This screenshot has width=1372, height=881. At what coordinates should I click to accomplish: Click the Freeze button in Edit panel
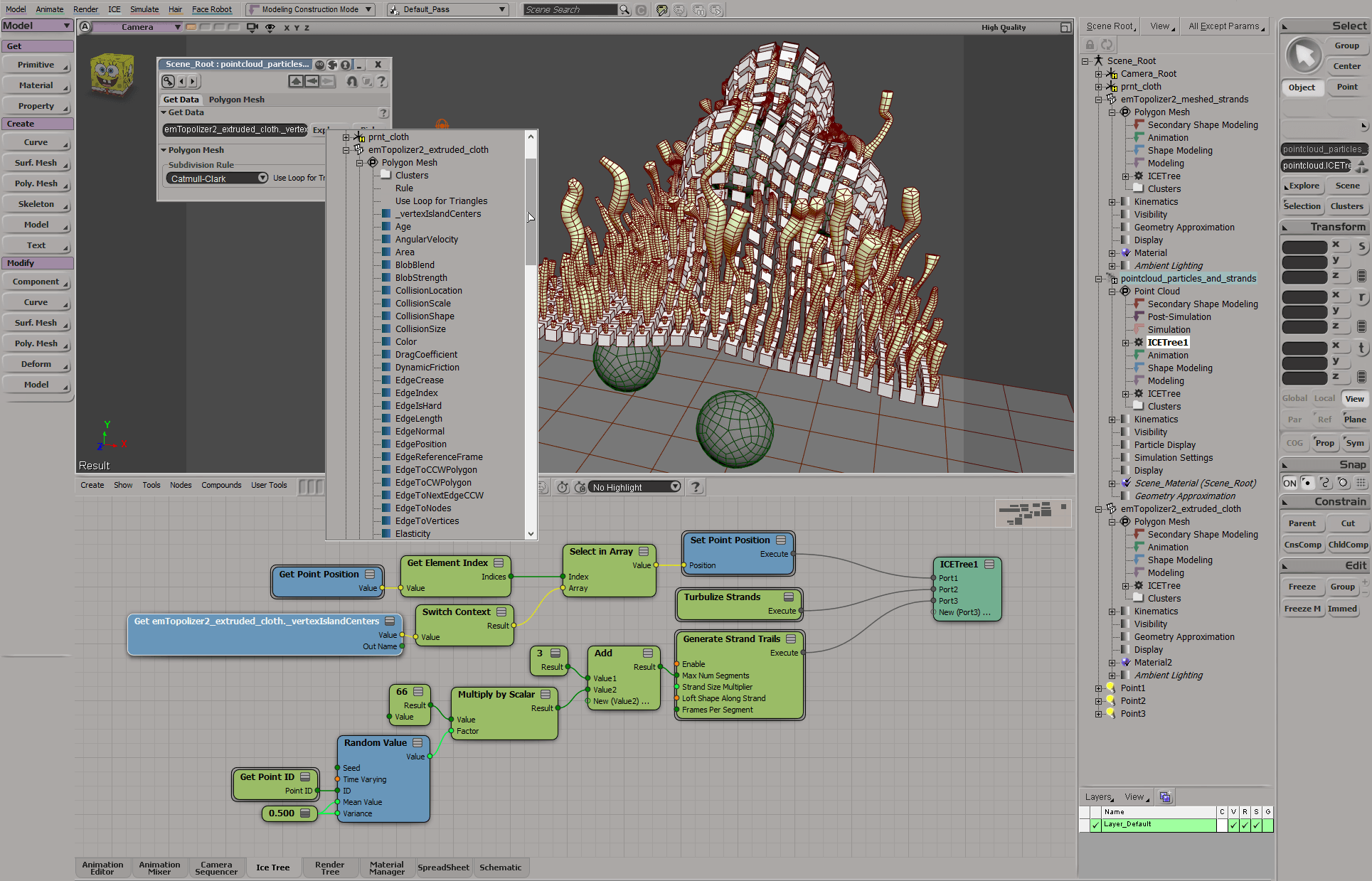(1302, 587)
